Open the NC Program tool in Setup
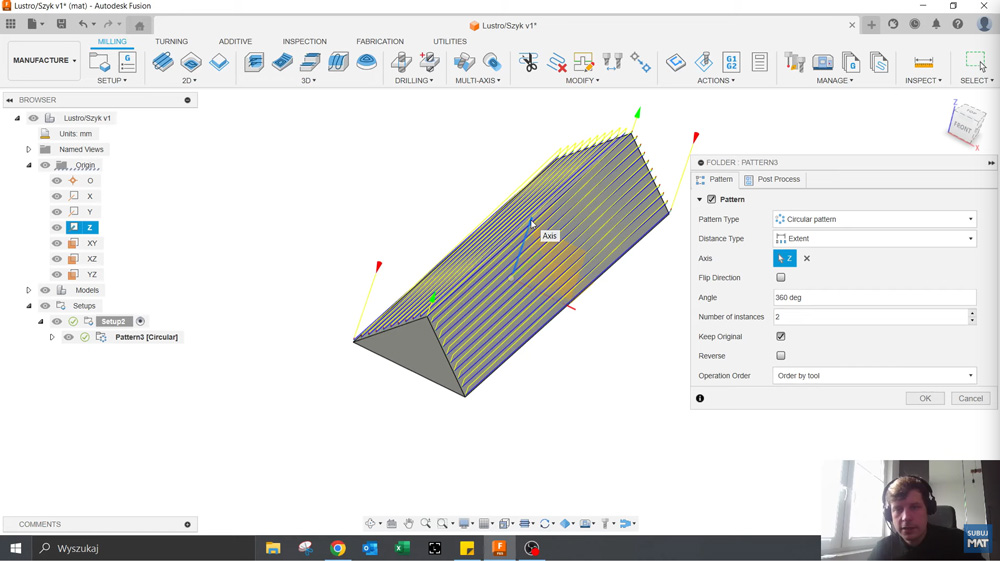Image resolution: width=1000 pixels, height=561 pixels. coord(128,62)
